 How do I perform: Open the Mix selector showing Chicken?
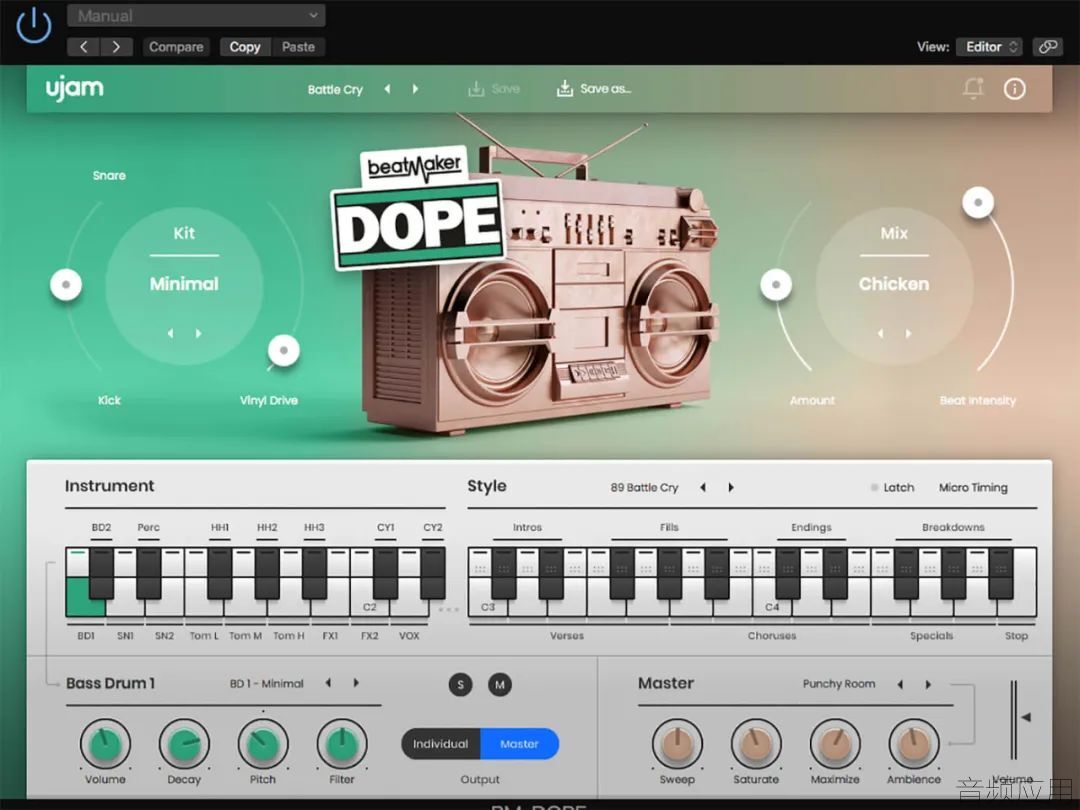[x=894, y=284]
